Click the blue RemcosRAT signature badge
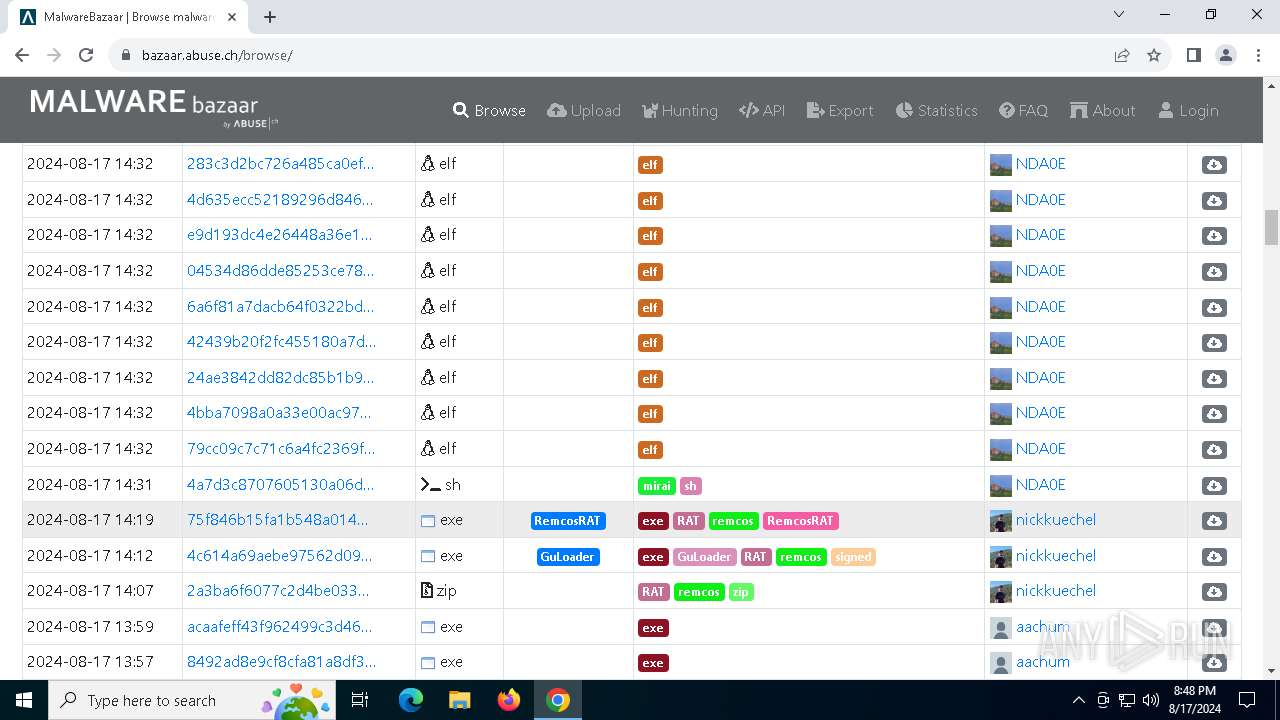The width and height of the screenshot is (1280, 720). tap(567, 521)
